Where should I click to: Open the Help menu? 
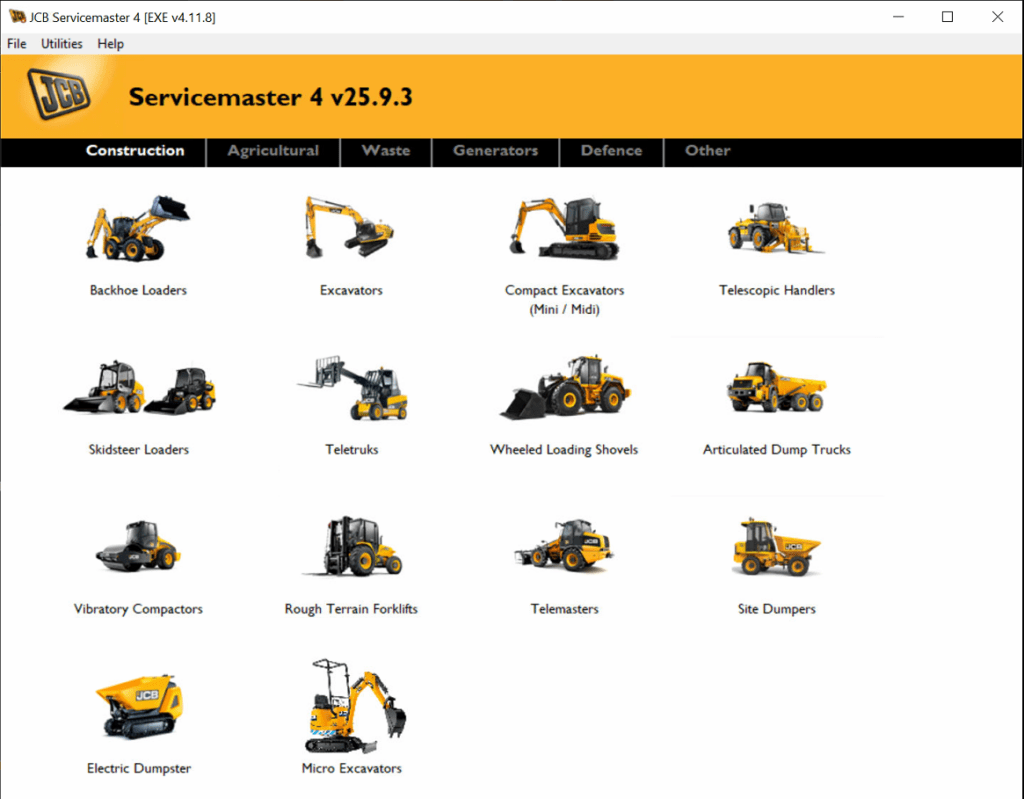110,43
